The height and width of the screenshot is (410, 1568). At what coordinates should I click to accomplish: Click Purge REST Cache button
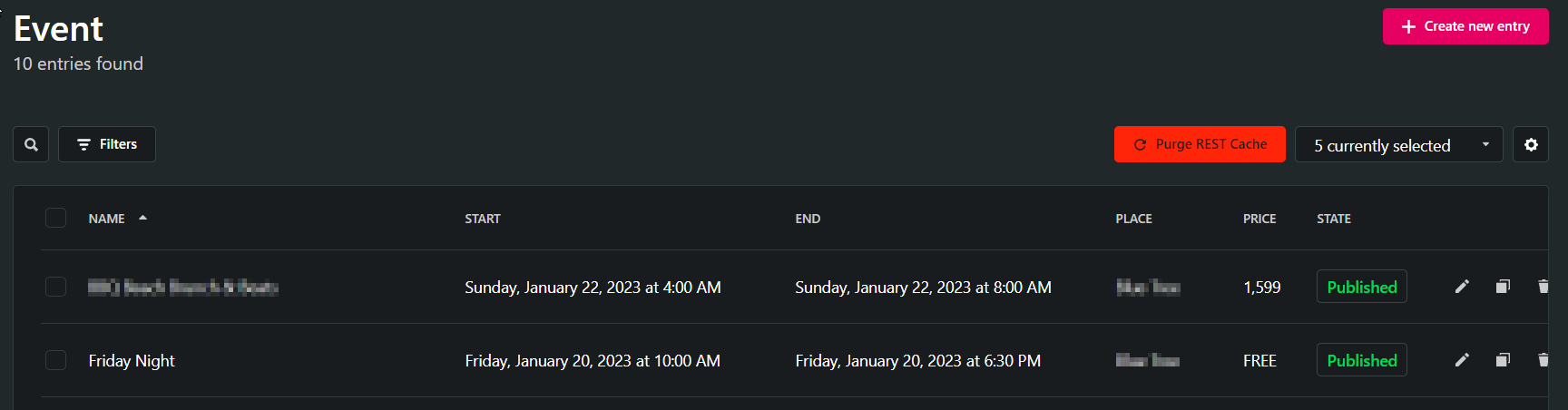(x=1200, y=144)
